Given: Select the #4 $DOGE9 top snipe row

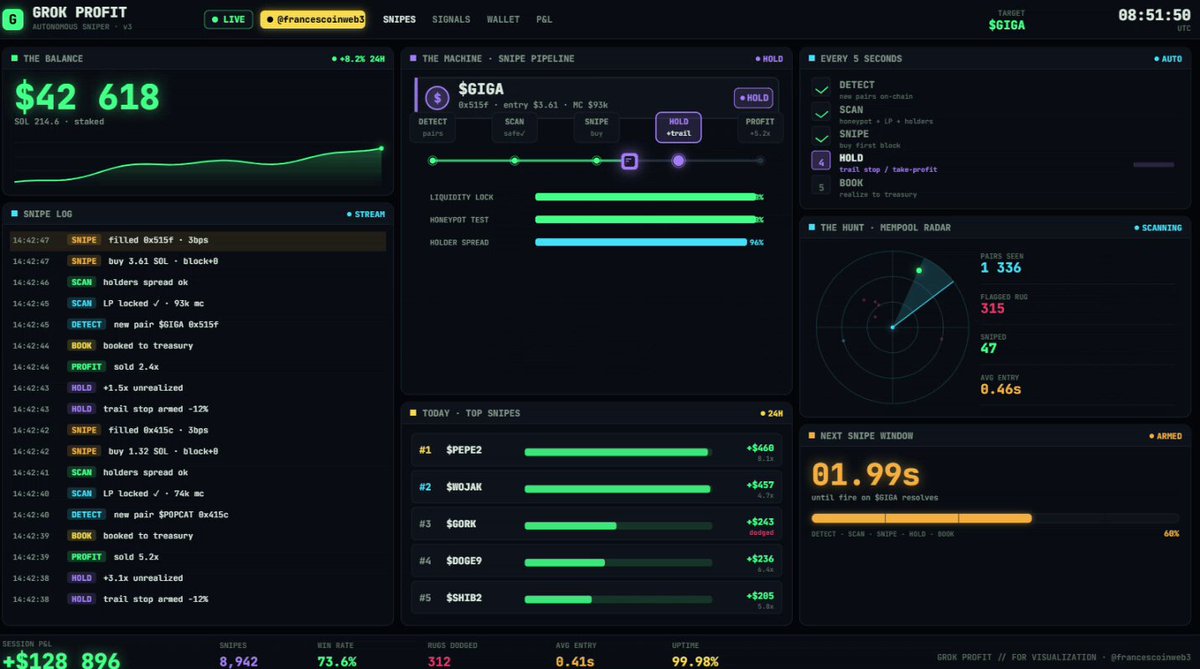Looking at the screenshot, I should pos(596,561).
